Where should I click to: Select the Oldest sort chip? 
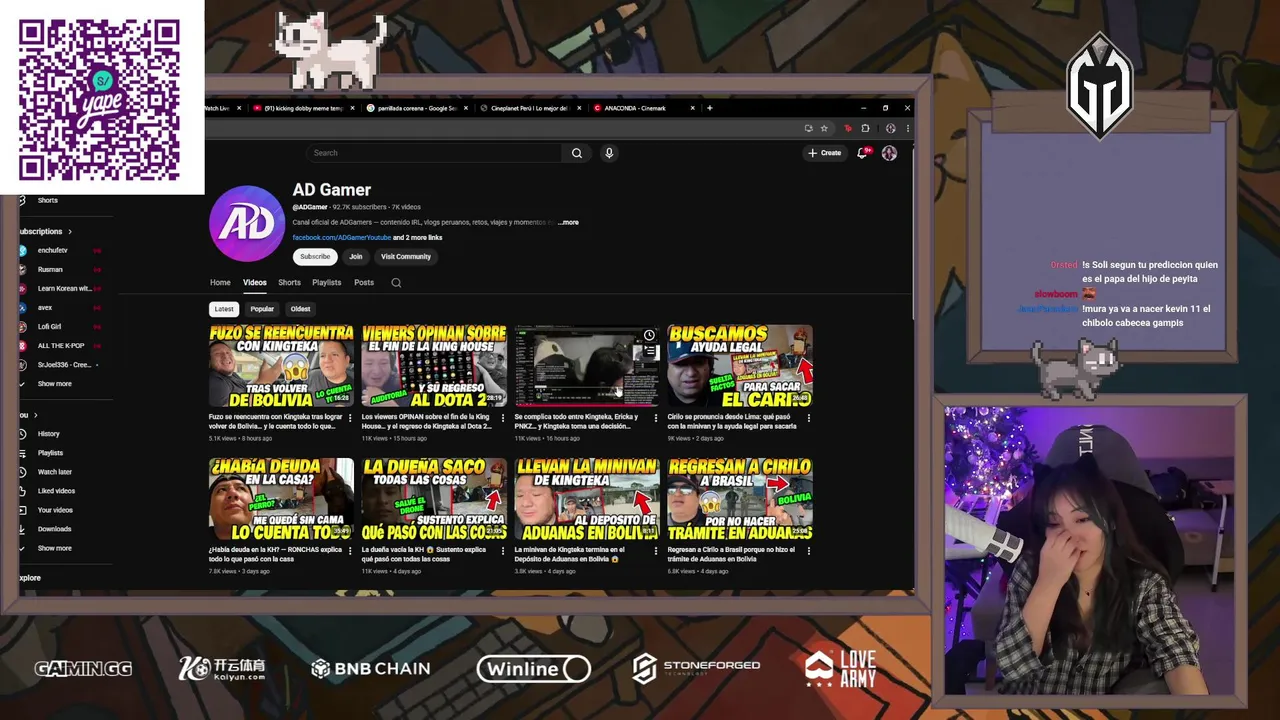click(x=300, y=309)
